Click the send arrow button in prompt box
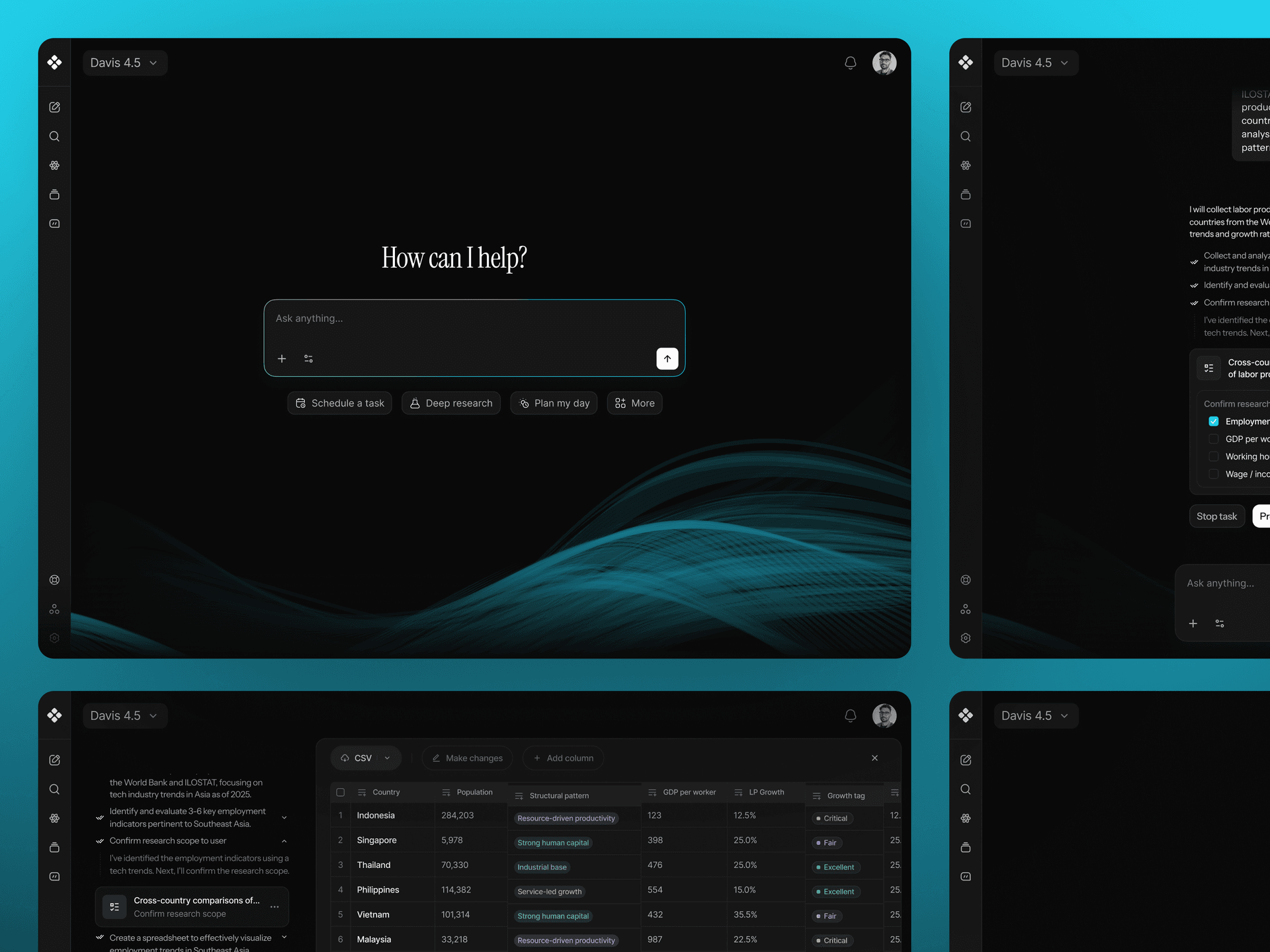The width and height of the screenshot is (1270, 952). tap(667, 358)
